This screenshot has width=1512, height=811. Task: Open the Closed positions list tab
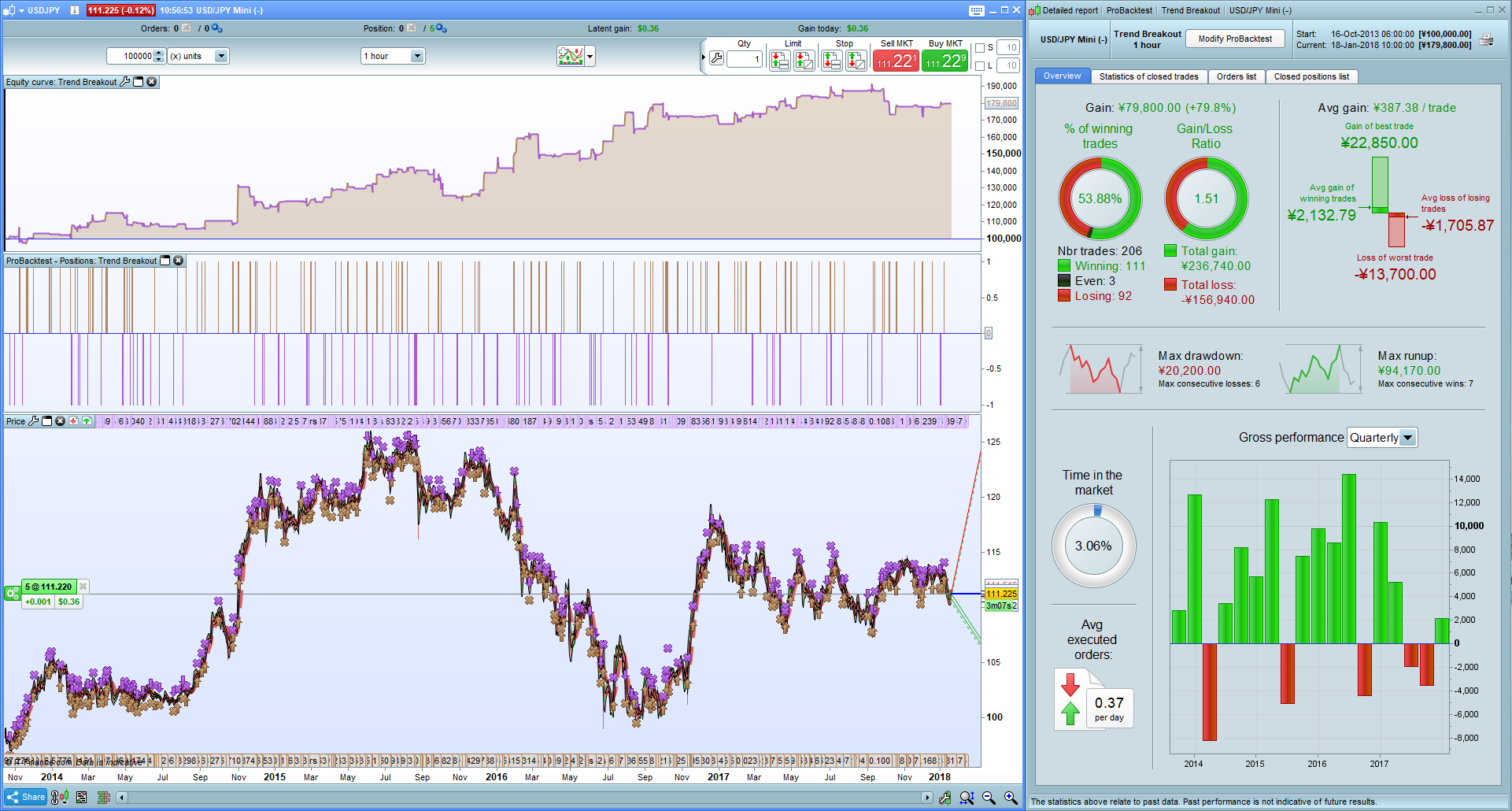point(1311,76)
